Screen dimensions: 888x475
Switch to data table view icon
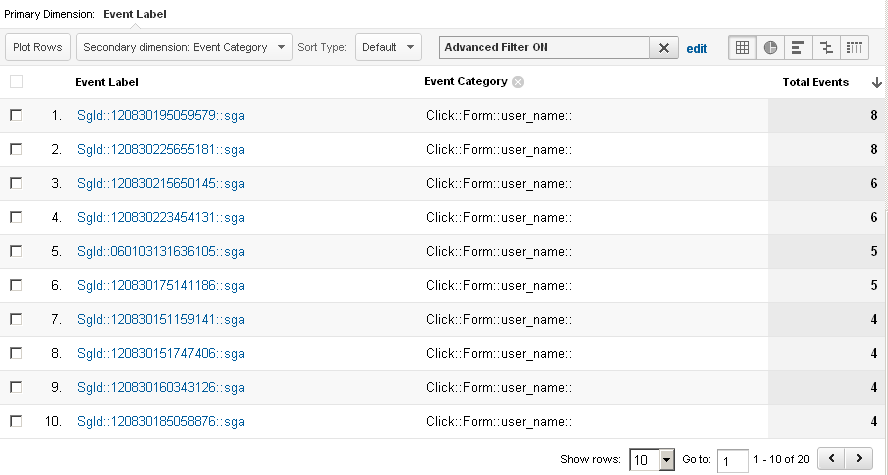pos(742,47)
